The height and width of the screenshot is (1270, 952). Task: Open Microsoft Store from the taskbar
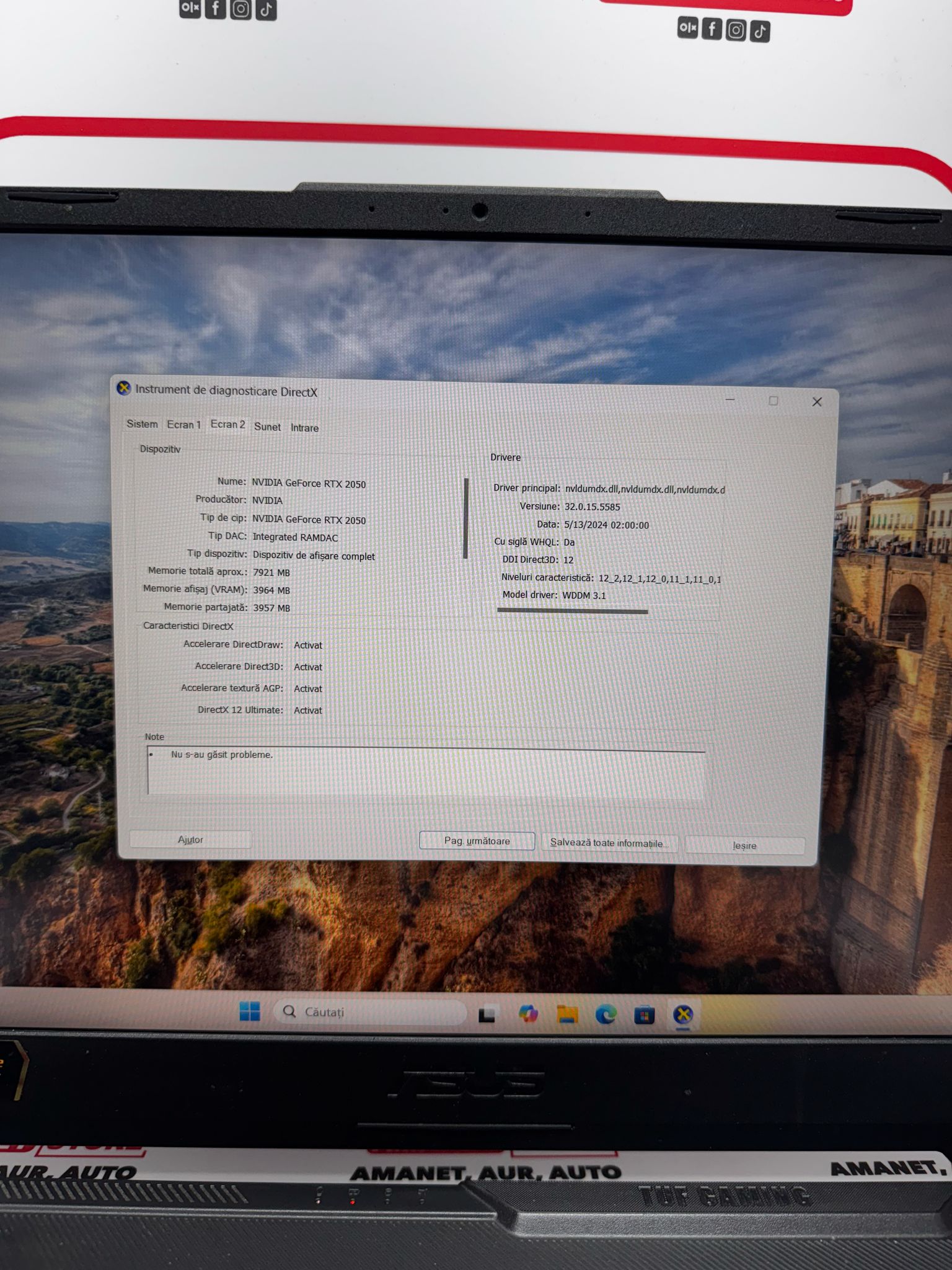tap(645, 1015)
